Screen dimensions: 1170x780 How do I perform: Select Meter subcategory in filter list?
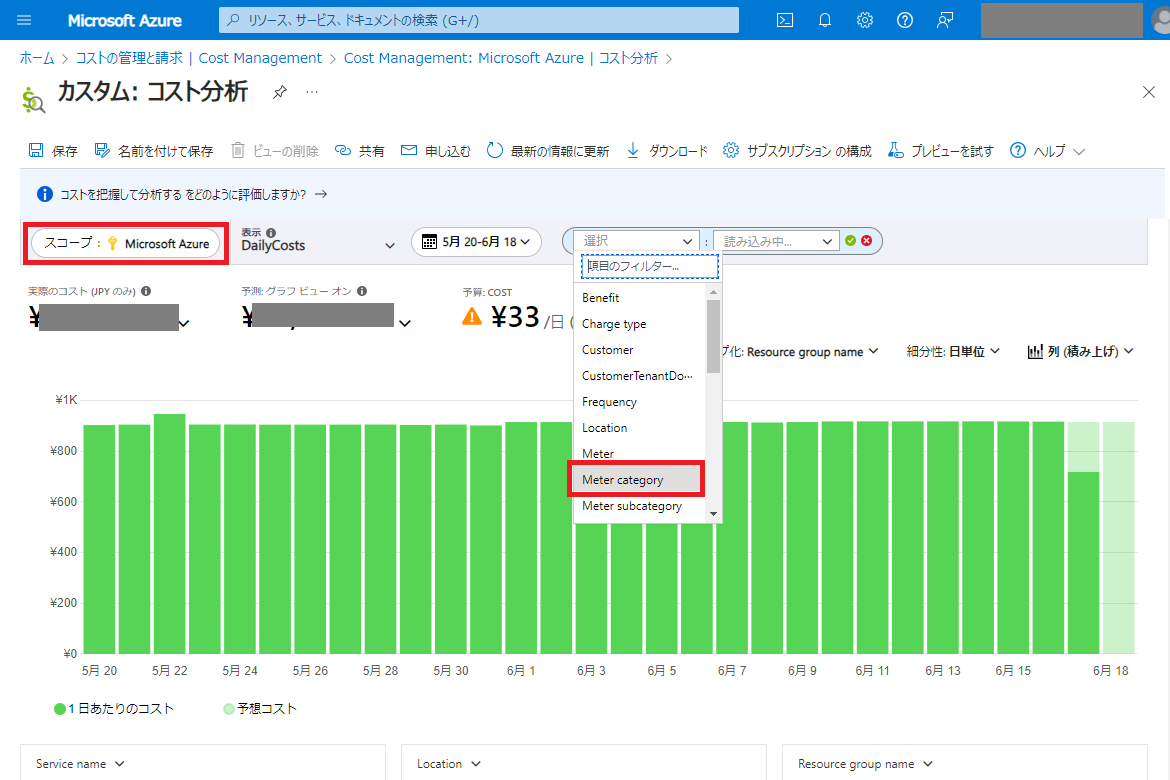tap(639, 506)
